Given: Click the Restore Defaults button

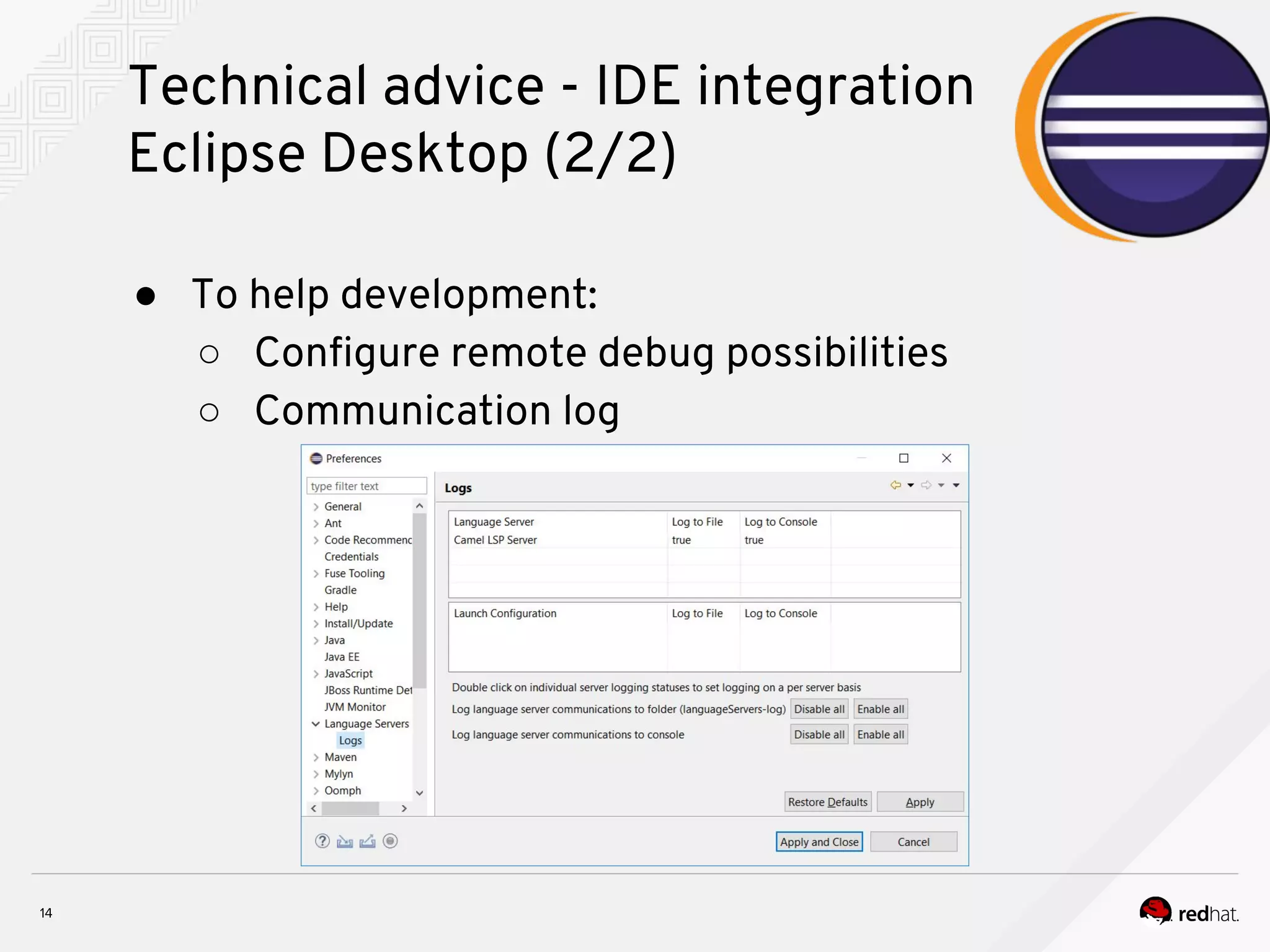Looking at the screenshot, I should click(827, 802).
